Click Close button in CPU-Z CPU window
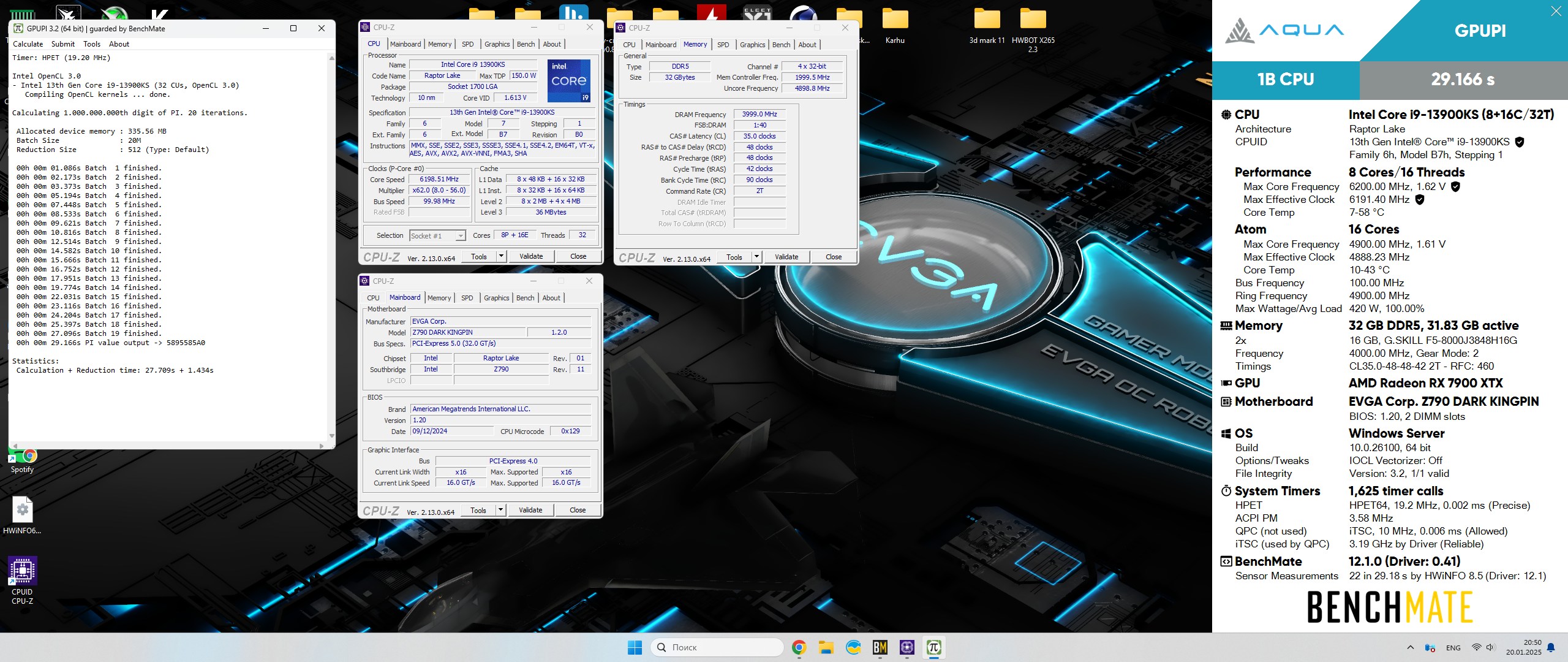 pos(578,256)
